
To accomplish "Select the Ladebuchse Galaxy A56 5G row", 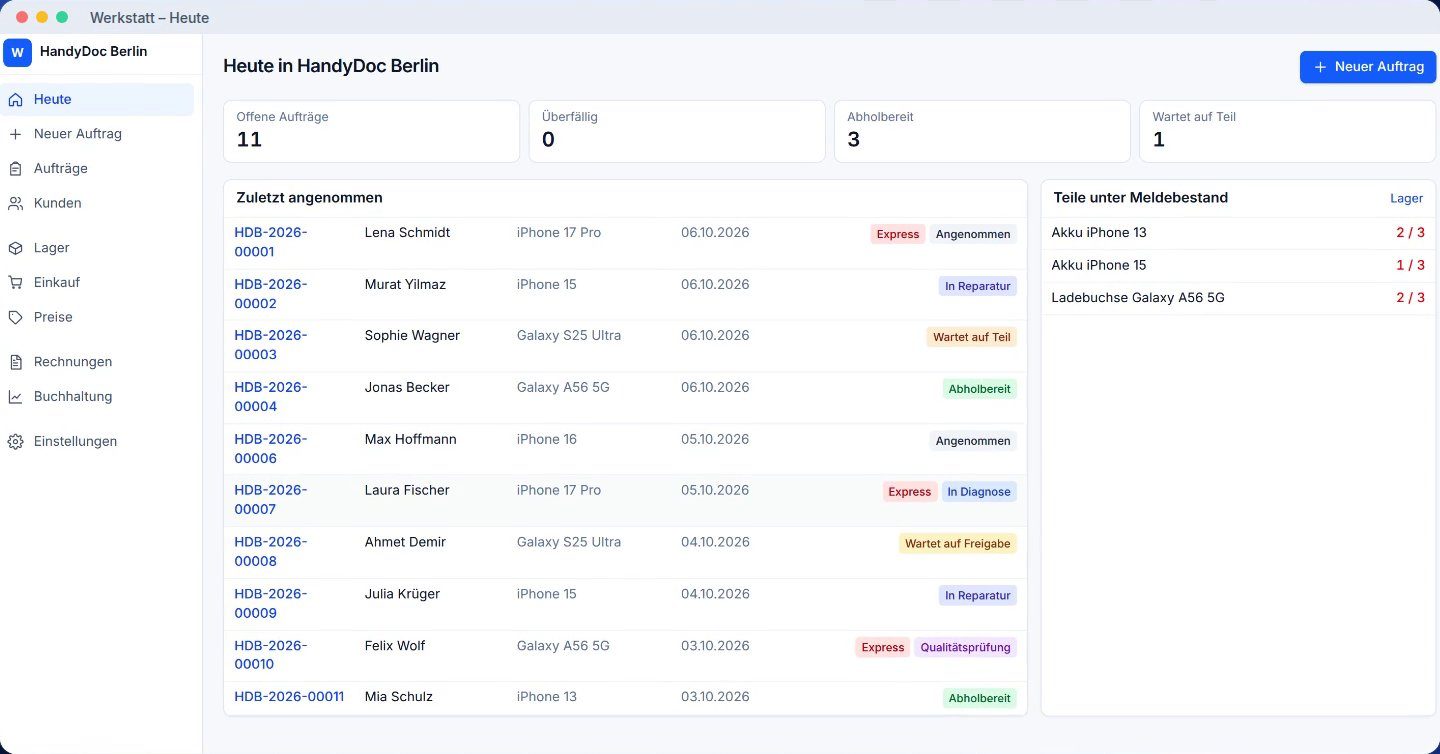I will click(1238, 298).
